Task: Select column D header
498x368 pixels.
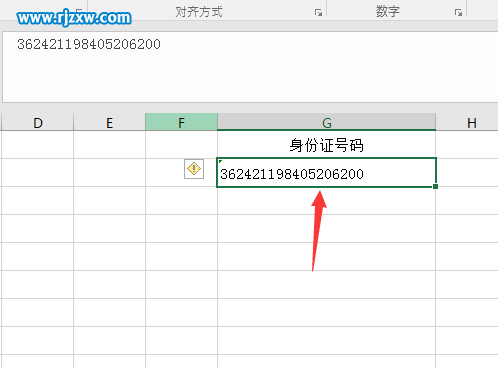Action: pos(37,123)
